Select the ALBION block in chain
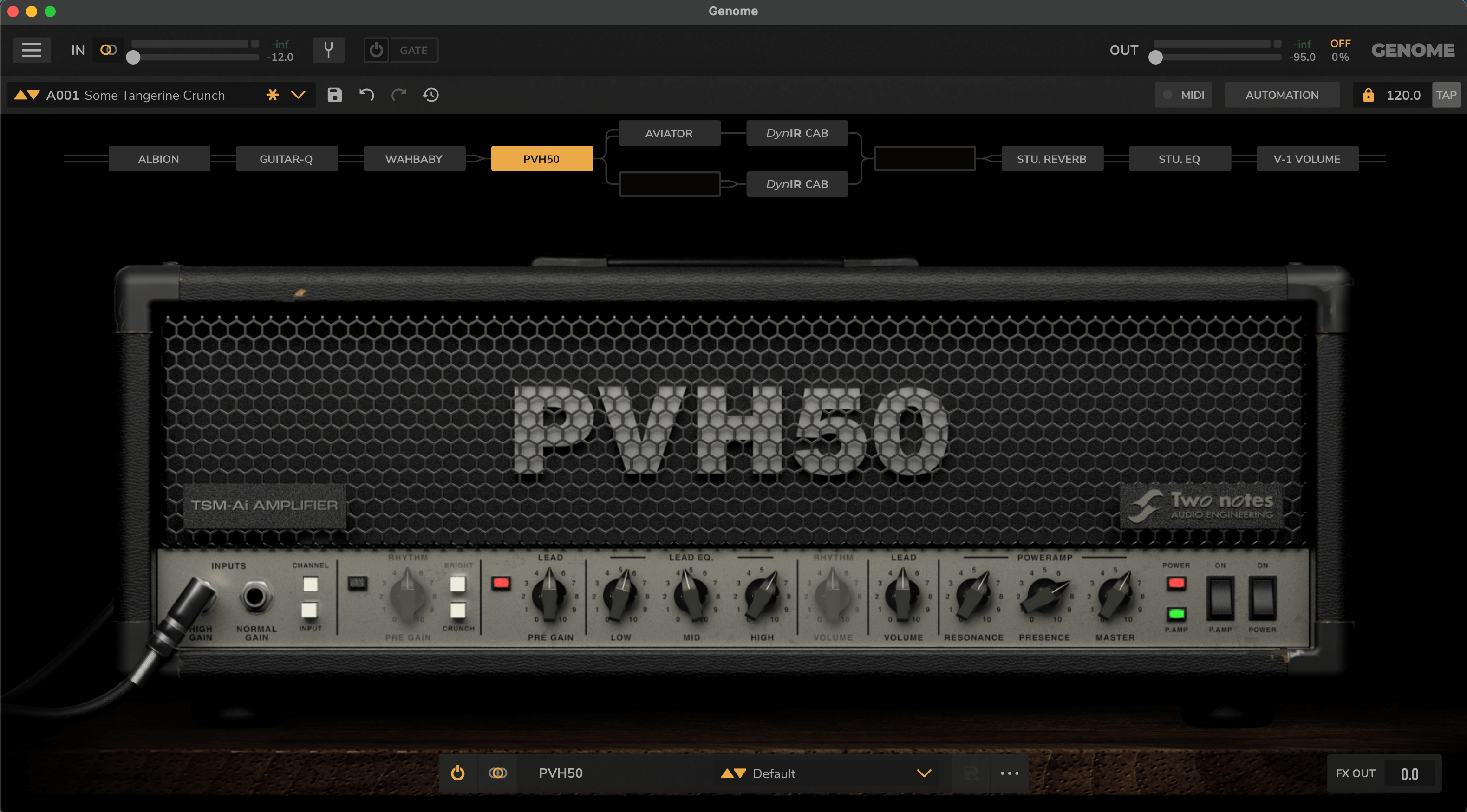 pyautogui.click(x=159, y=159)
